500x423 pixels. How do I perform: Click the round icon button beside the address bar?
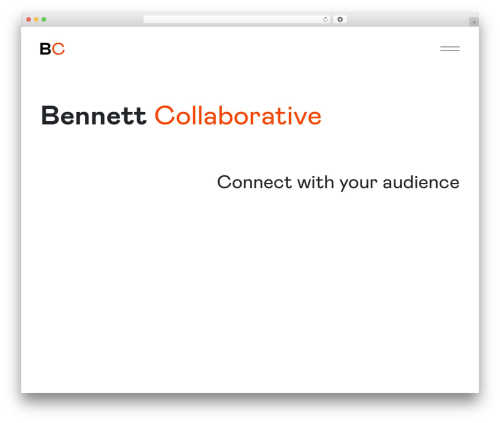click(340, 20)
